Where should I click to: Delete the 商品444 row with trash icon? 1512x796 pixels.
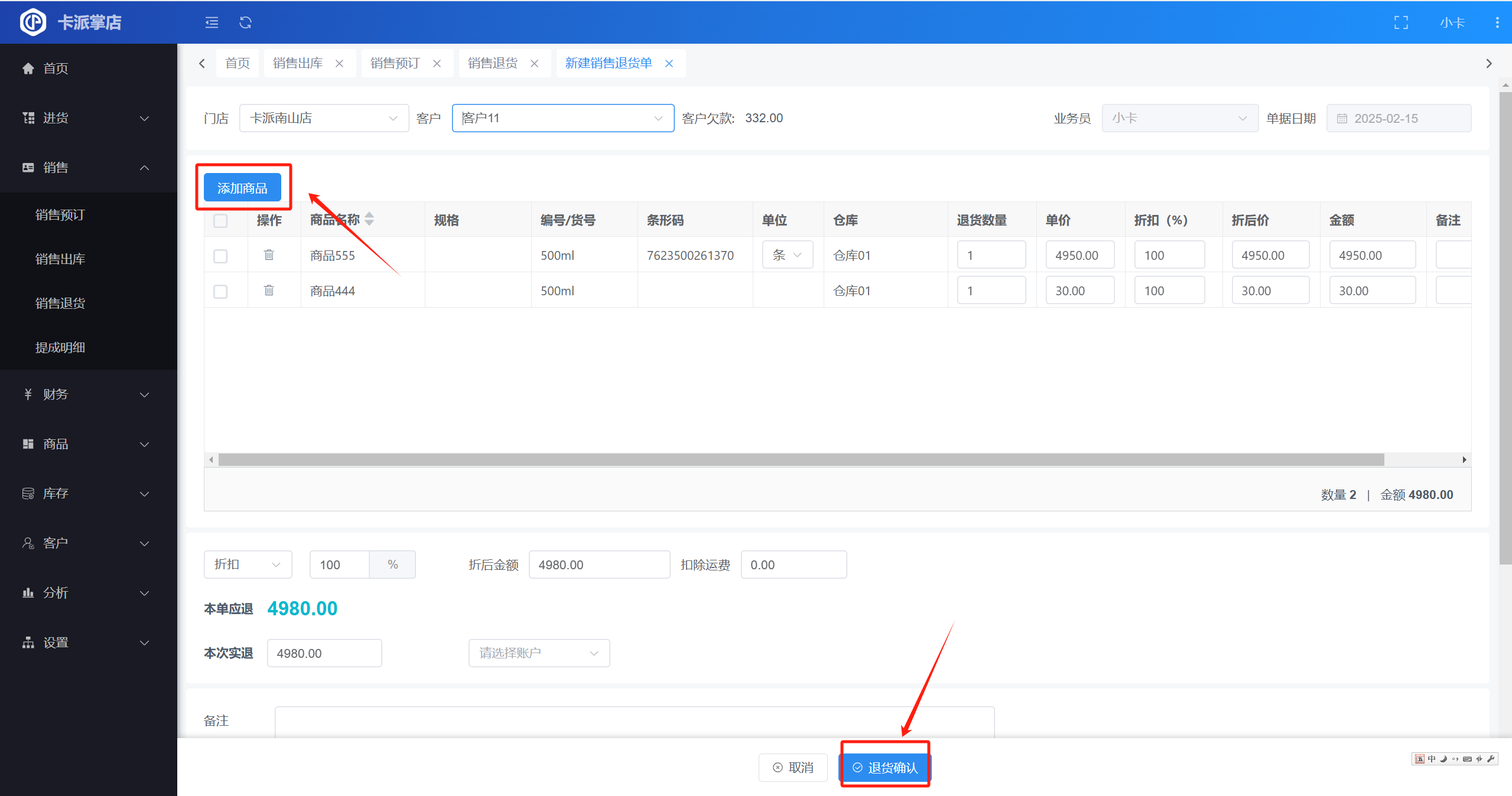click(x=269, y=291)
